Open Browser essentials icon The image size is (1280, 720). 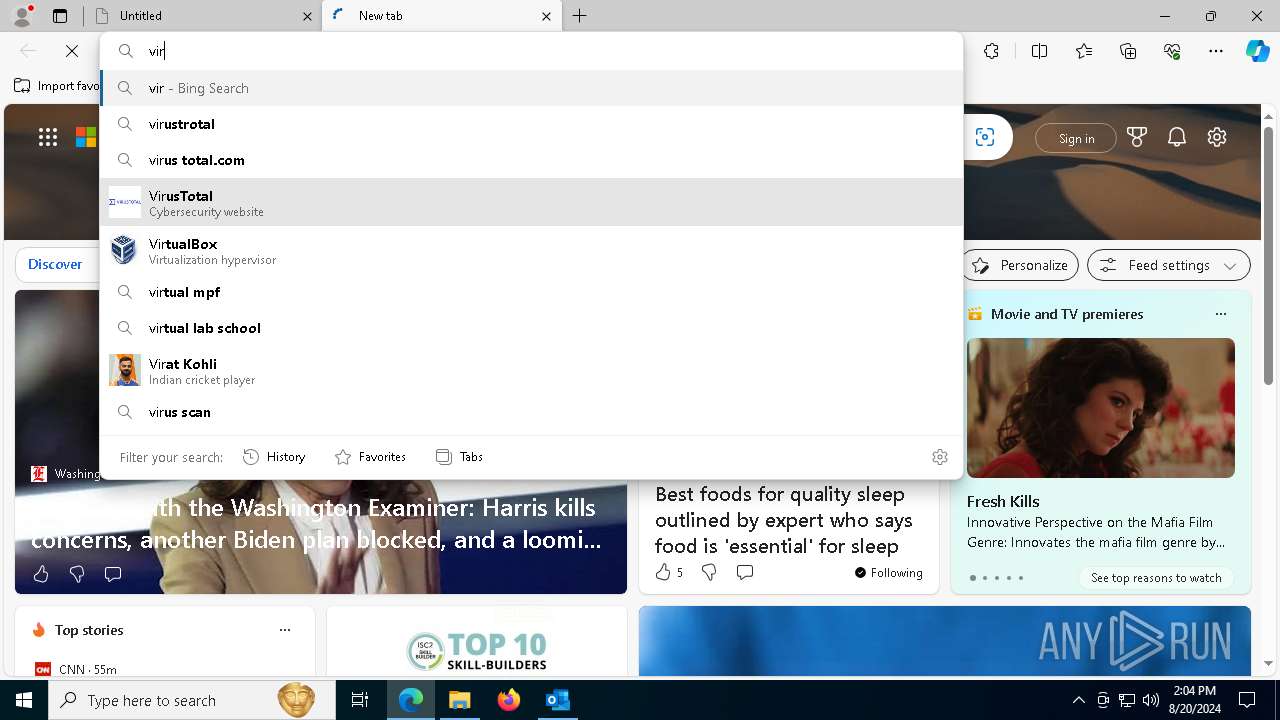click(x=1173, y=51)
